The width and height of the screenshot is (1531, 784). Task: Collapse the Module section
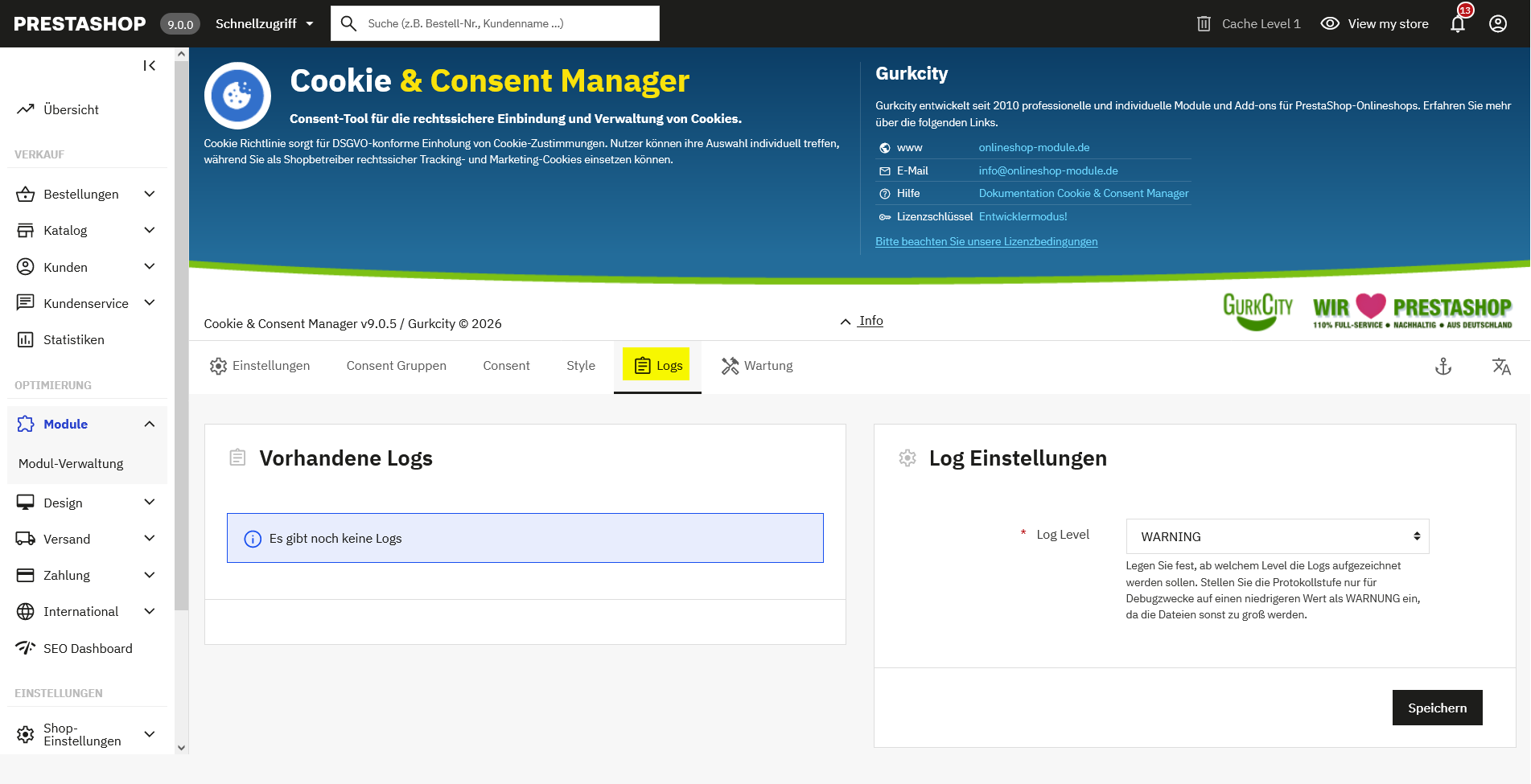(x=149, y=424)
